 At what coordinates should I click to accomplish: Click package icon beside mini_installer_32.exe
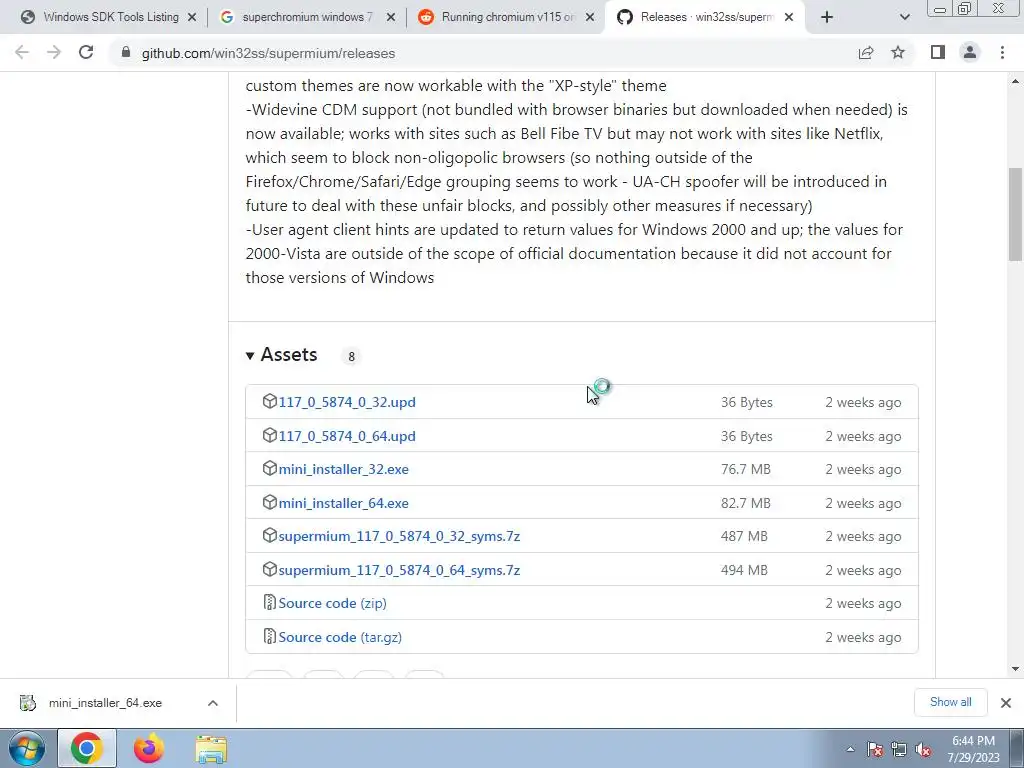269,468
